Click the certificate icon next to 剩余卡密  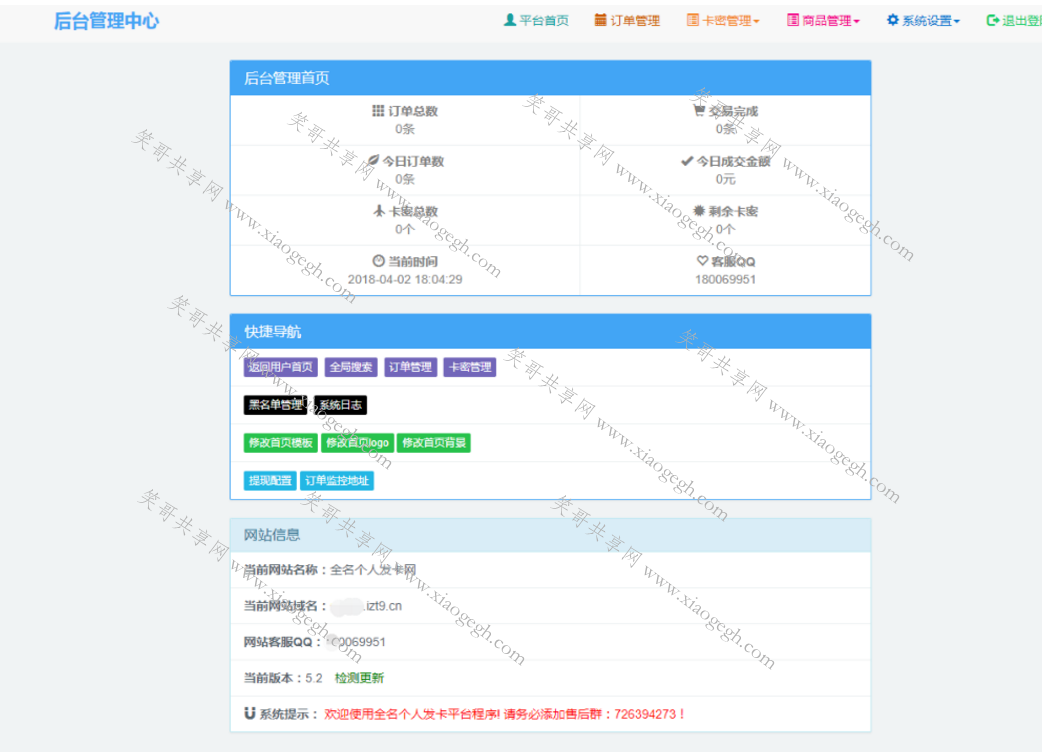(x=699, y=211)
